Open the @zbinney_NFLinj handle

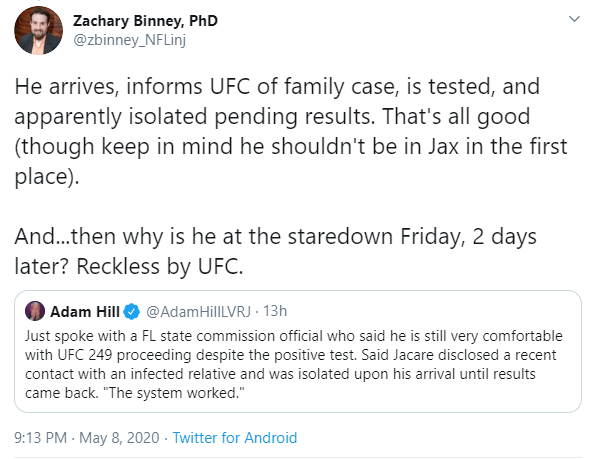click(x=129, y=40)
